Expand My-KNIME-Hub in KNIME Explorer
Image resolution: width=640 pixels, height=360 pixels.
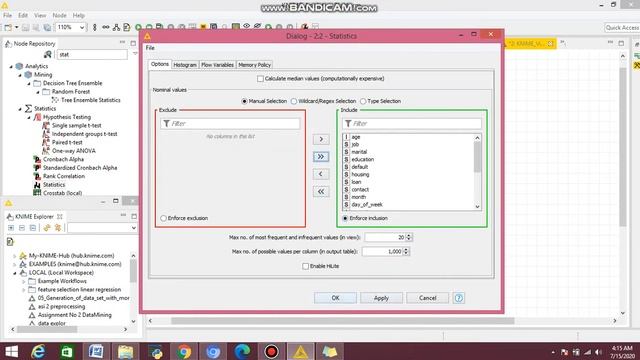pyautogui.click(x=15, y=256)
